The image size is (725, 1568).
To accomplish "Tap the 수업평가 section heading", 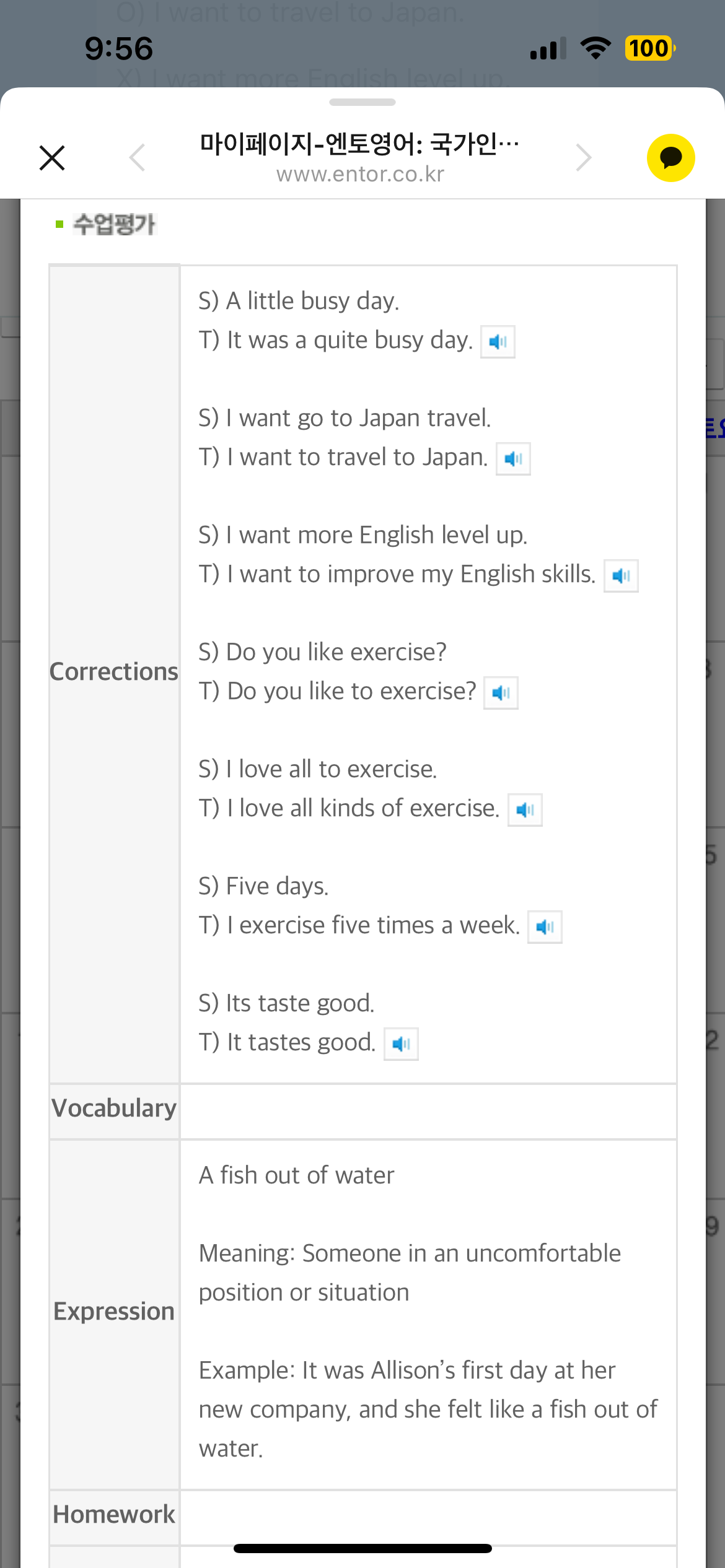I will pyautogui.click(x=115, y=224).
